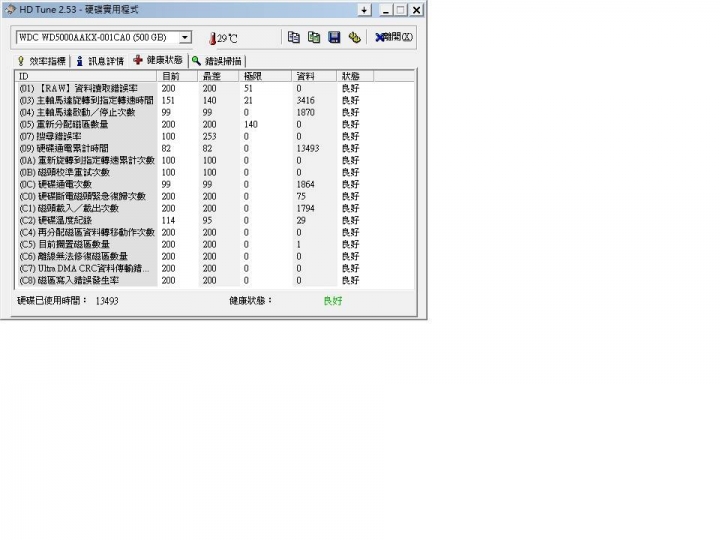Click the pin arrow button in title bar

point(364,10)
